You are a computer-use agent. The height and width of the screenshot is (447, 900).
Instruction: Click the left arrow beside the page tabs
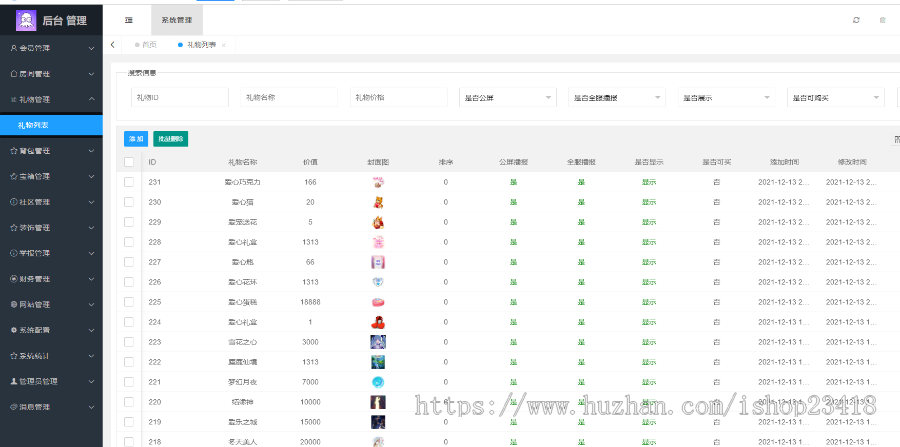[x=112, y=45]
